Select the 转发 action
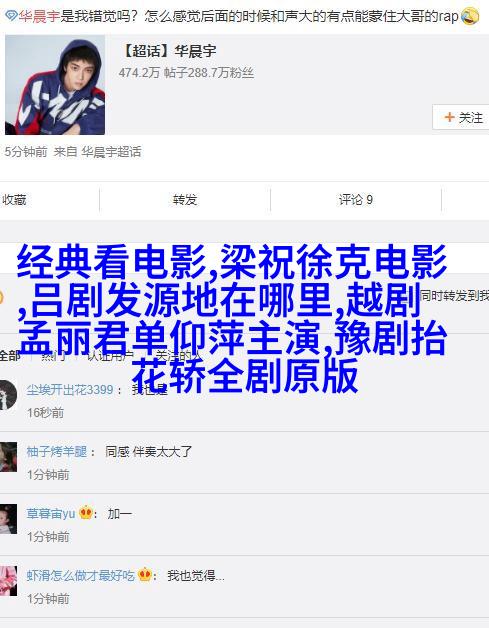Viewport: 489px width, 628px height. coord(185,199)
